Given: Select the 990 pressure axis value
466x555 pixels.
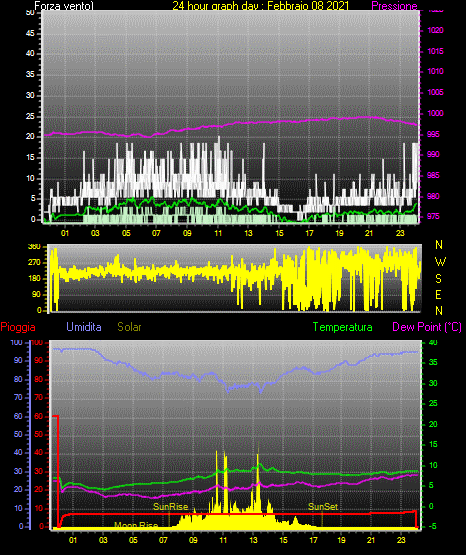Looking at the screenshot, I should tap(433, 154).
